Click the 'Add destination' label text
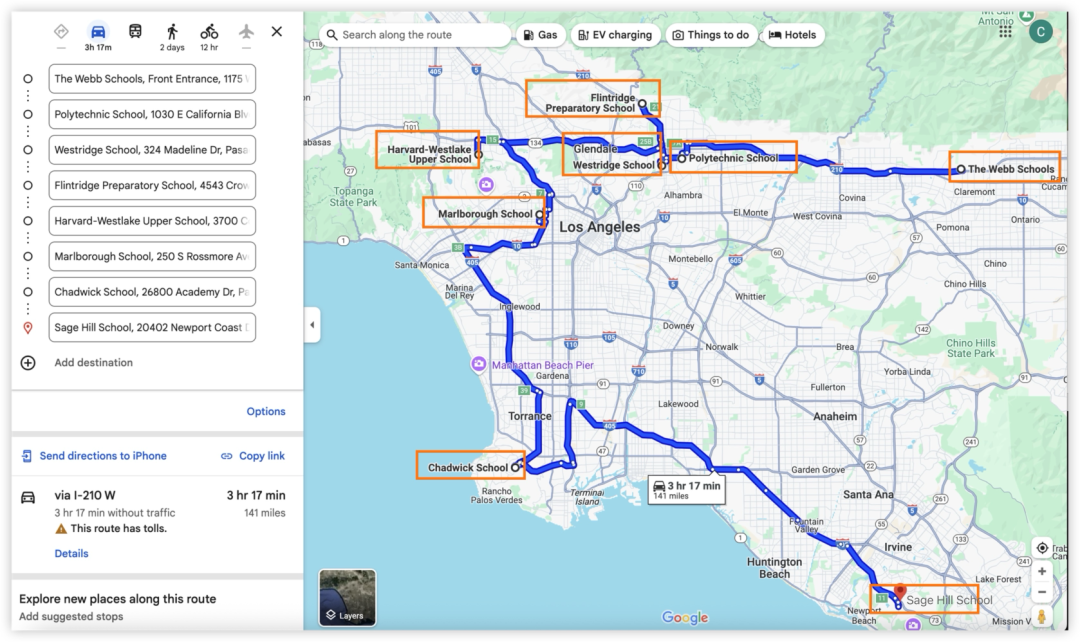The width and height of the screenshot is (1080, 642). point(94,362)
